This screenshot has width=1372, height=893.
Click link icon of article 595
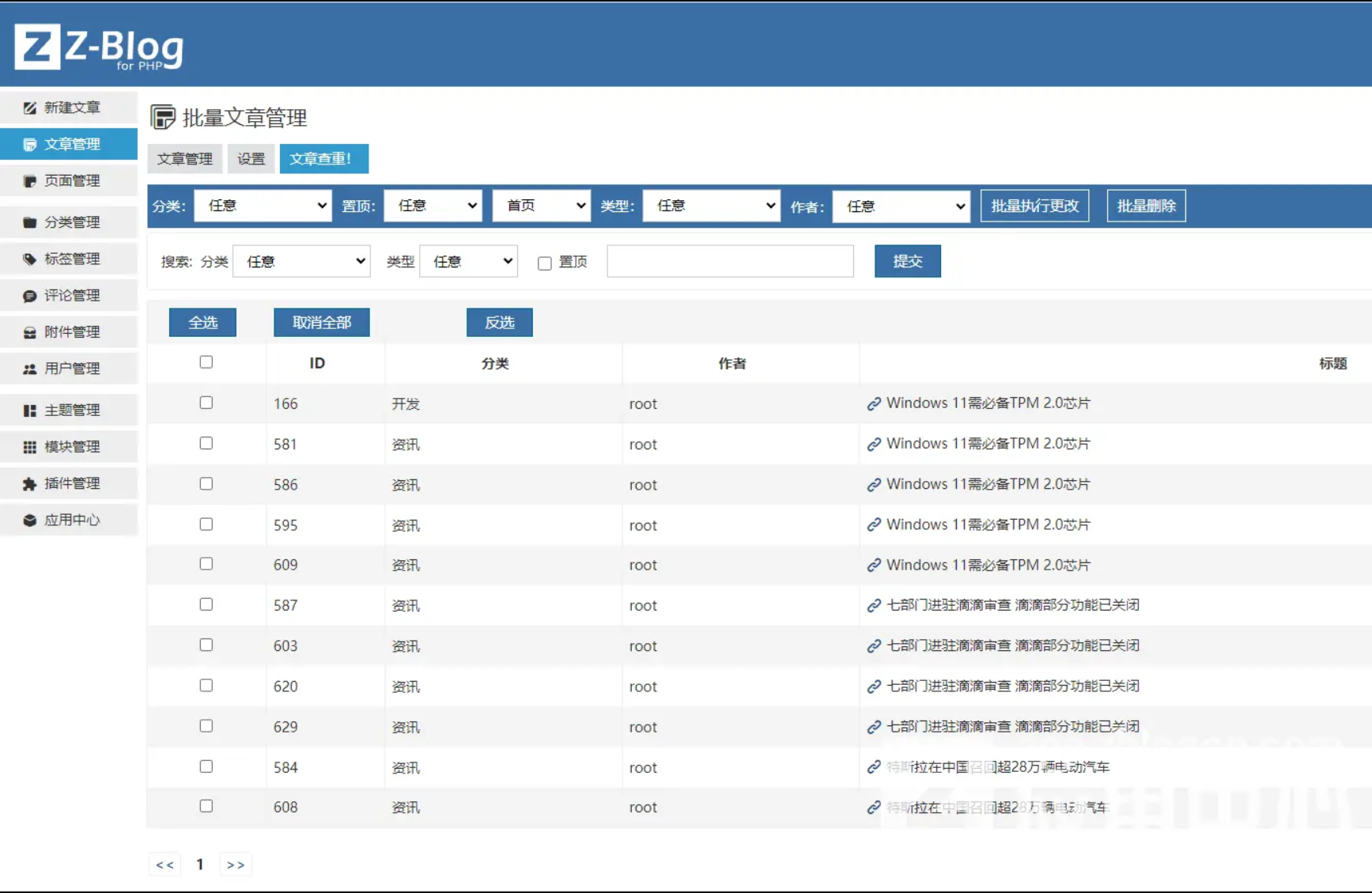point(874,525)
